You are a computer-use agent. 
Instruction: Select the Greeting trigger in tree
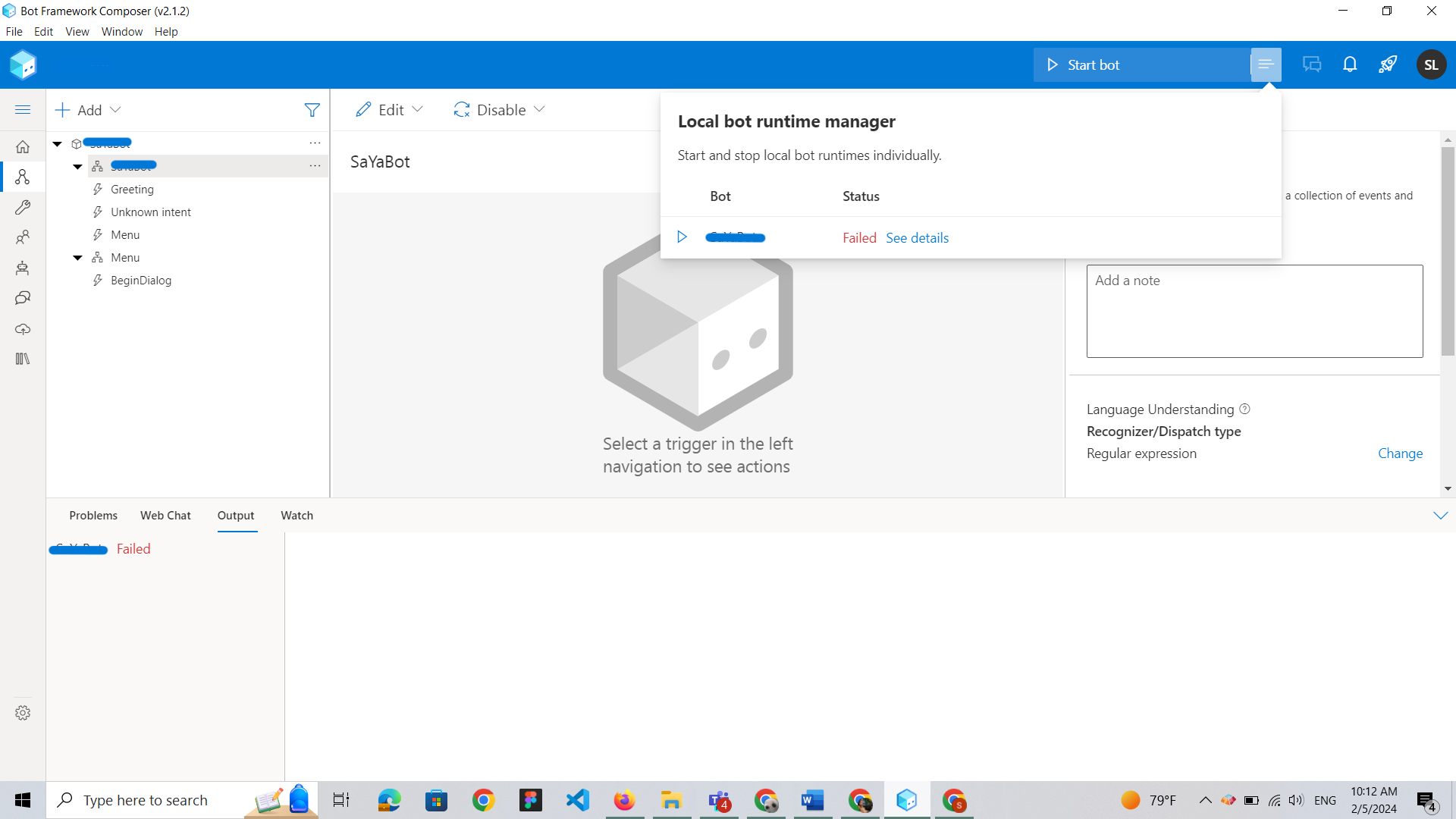(x=131, y=189)
